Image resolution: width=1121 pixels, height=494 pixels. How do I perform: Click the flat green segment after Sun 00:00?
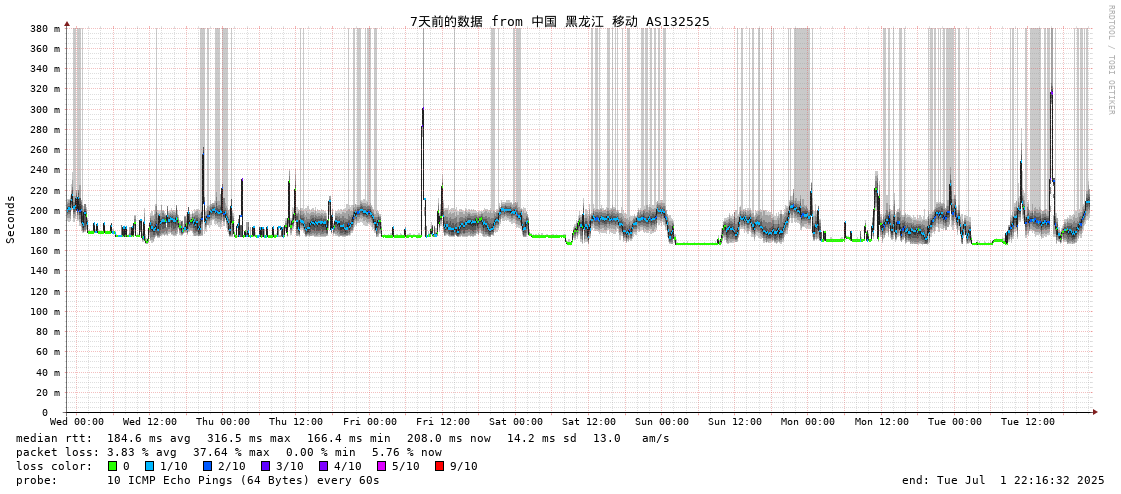tap(698, 244)
